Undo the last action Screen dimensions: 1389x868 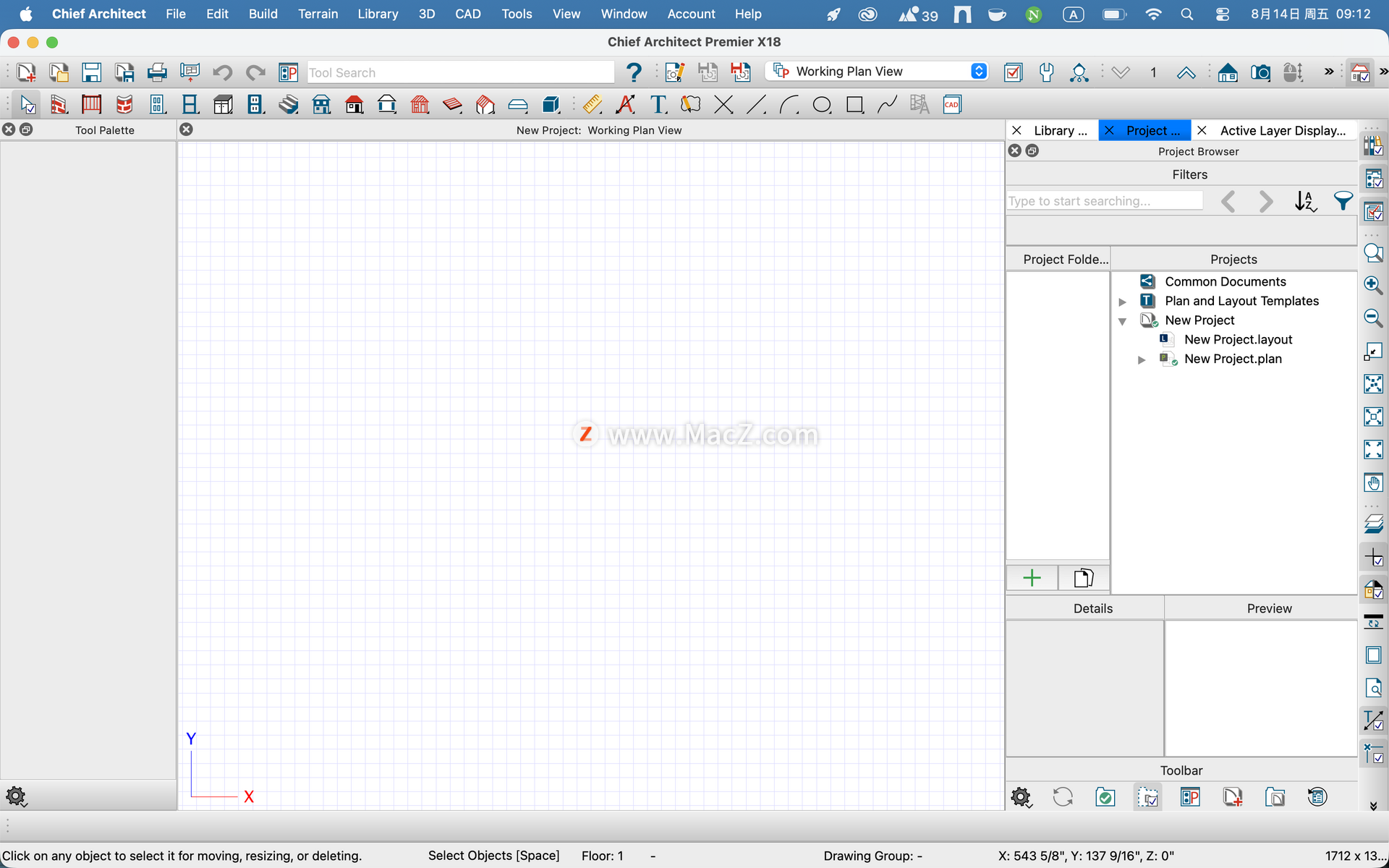222,72
